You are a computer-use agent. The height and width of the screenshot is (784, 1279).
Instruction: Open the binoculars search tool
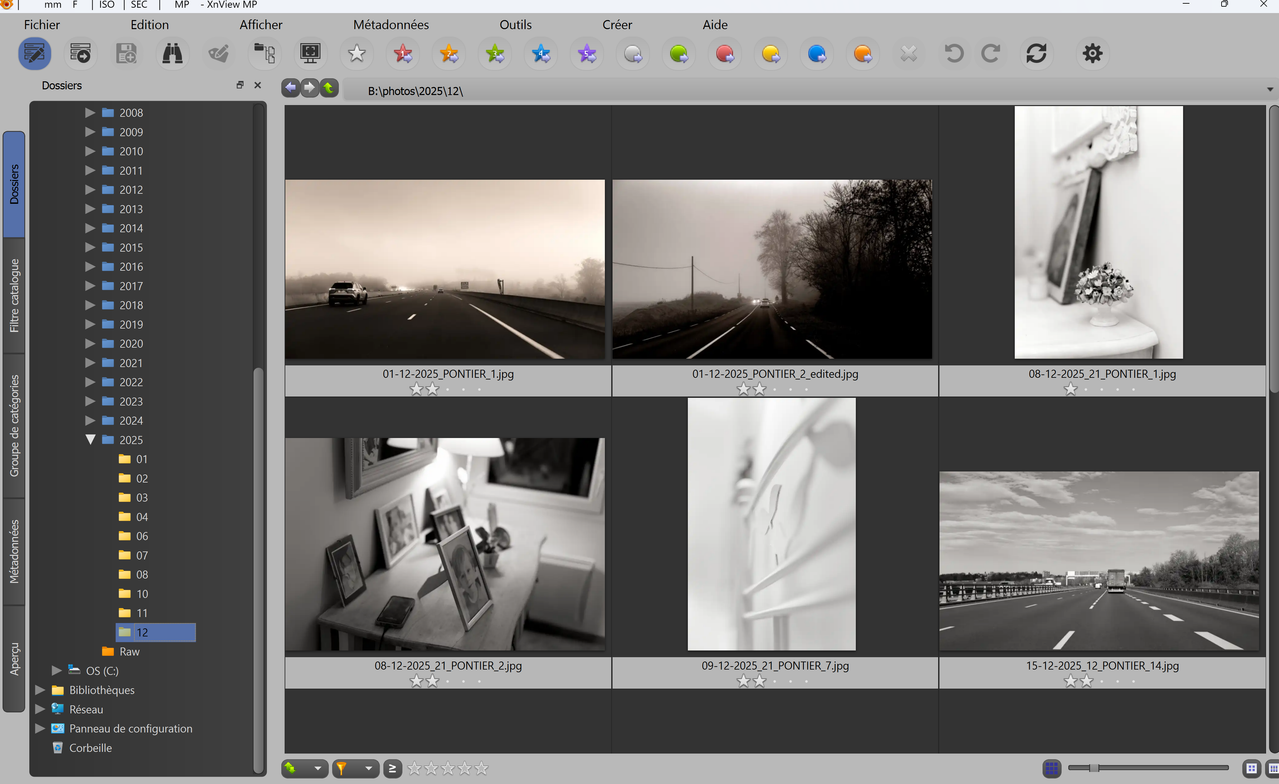[172, 53]
